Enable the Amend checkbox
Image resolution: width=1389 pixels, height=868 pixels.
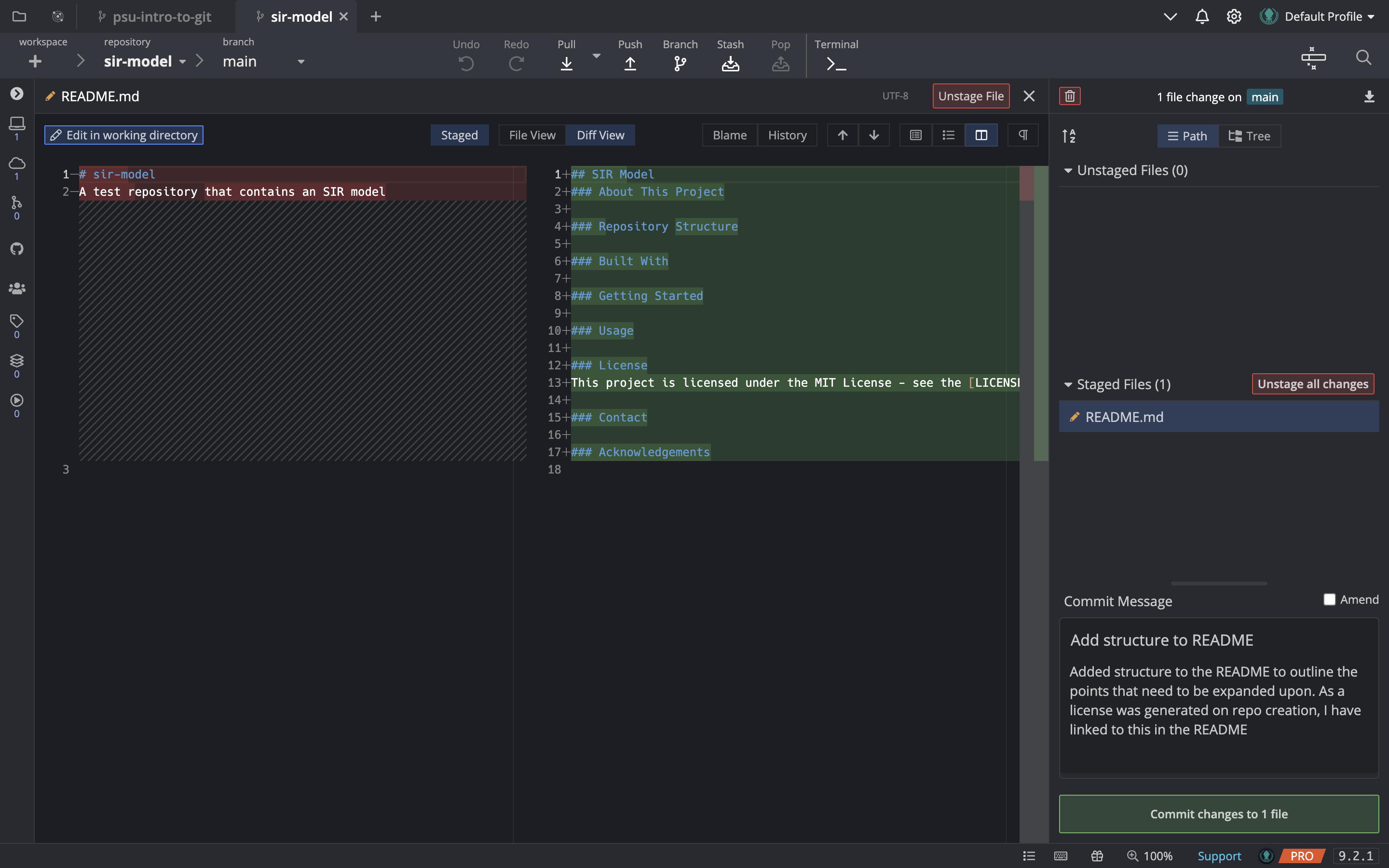1329,599
